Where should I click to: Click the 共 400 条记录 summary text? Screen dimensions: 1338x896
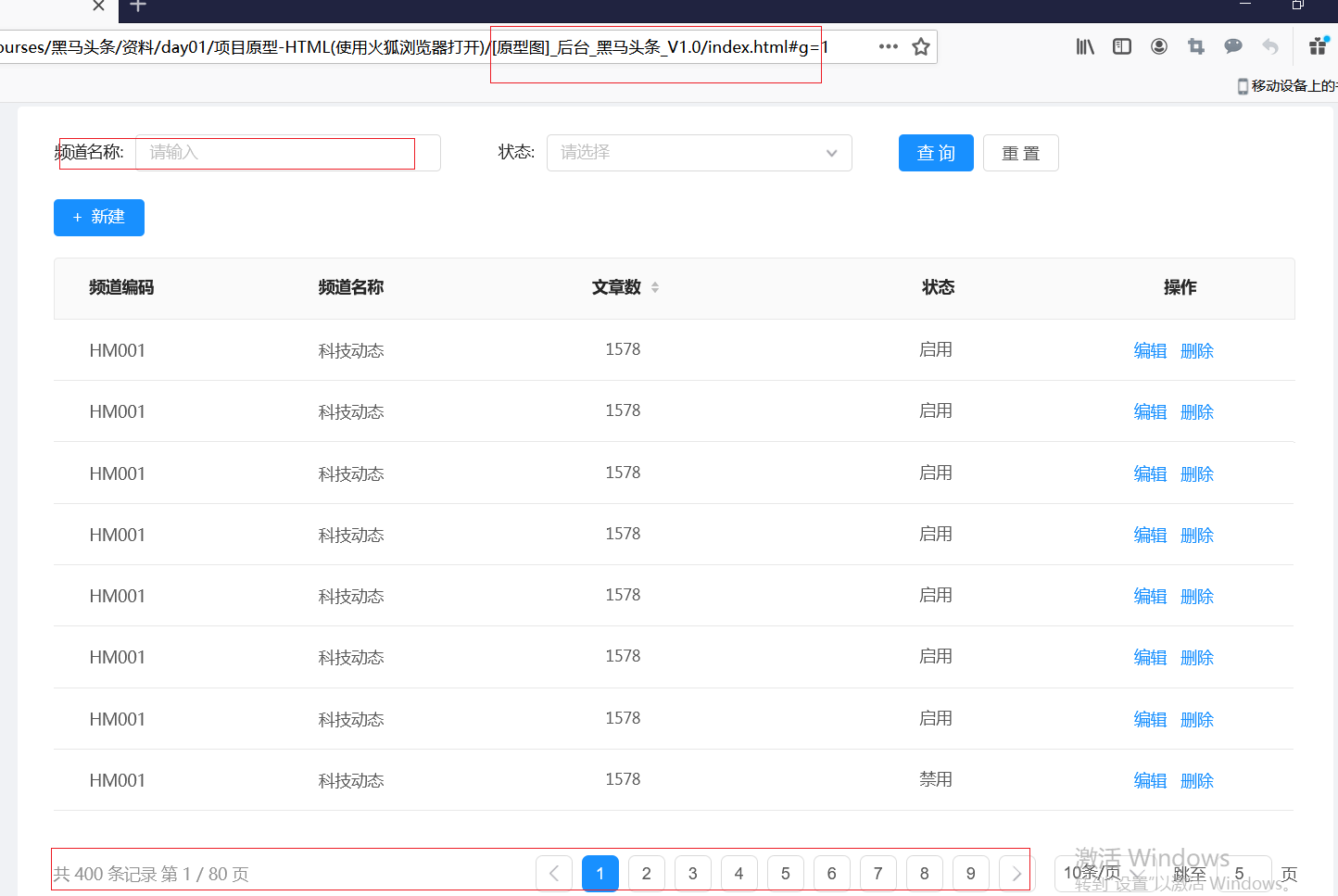pyautogui.click(x=106, y=874)
